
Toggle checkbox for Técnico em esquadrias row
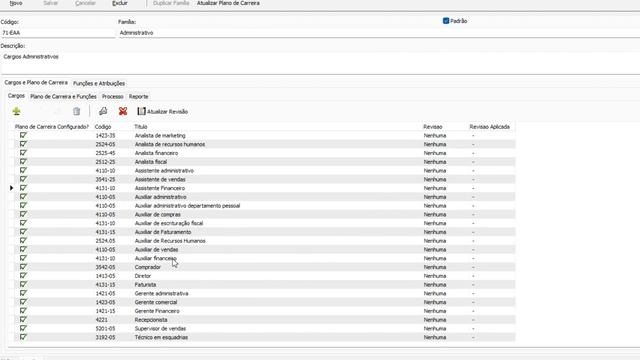pos(23,337)
